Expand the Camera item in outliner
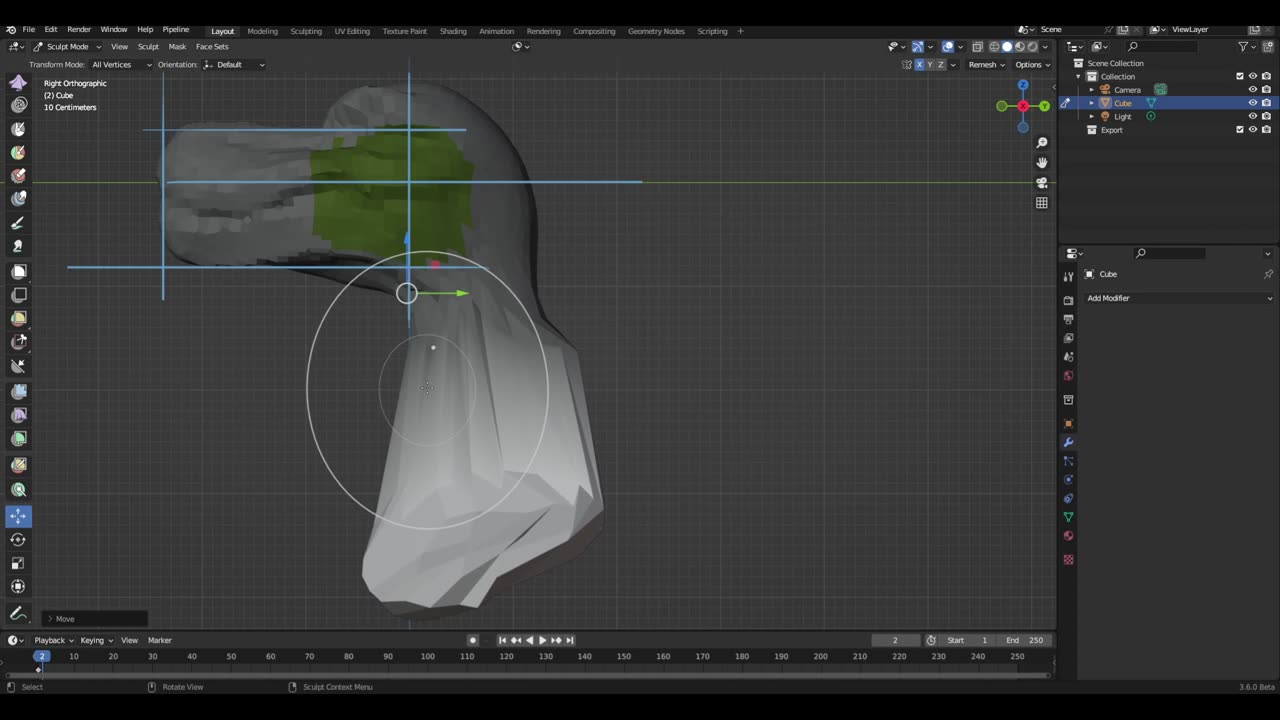The height and width of the screenshot is (720, 1280). [x=1092, y=89]
